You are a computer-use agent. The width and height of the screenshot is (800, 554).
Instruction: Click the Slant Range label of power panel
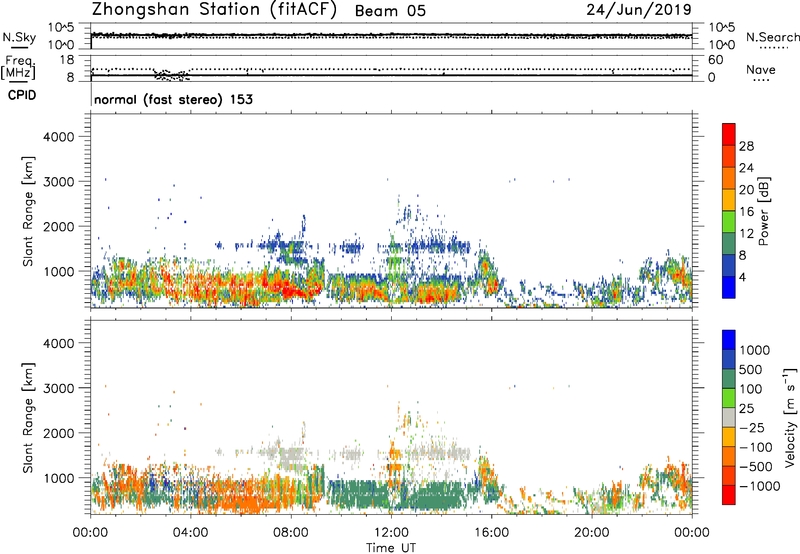[x=29, y=211]
